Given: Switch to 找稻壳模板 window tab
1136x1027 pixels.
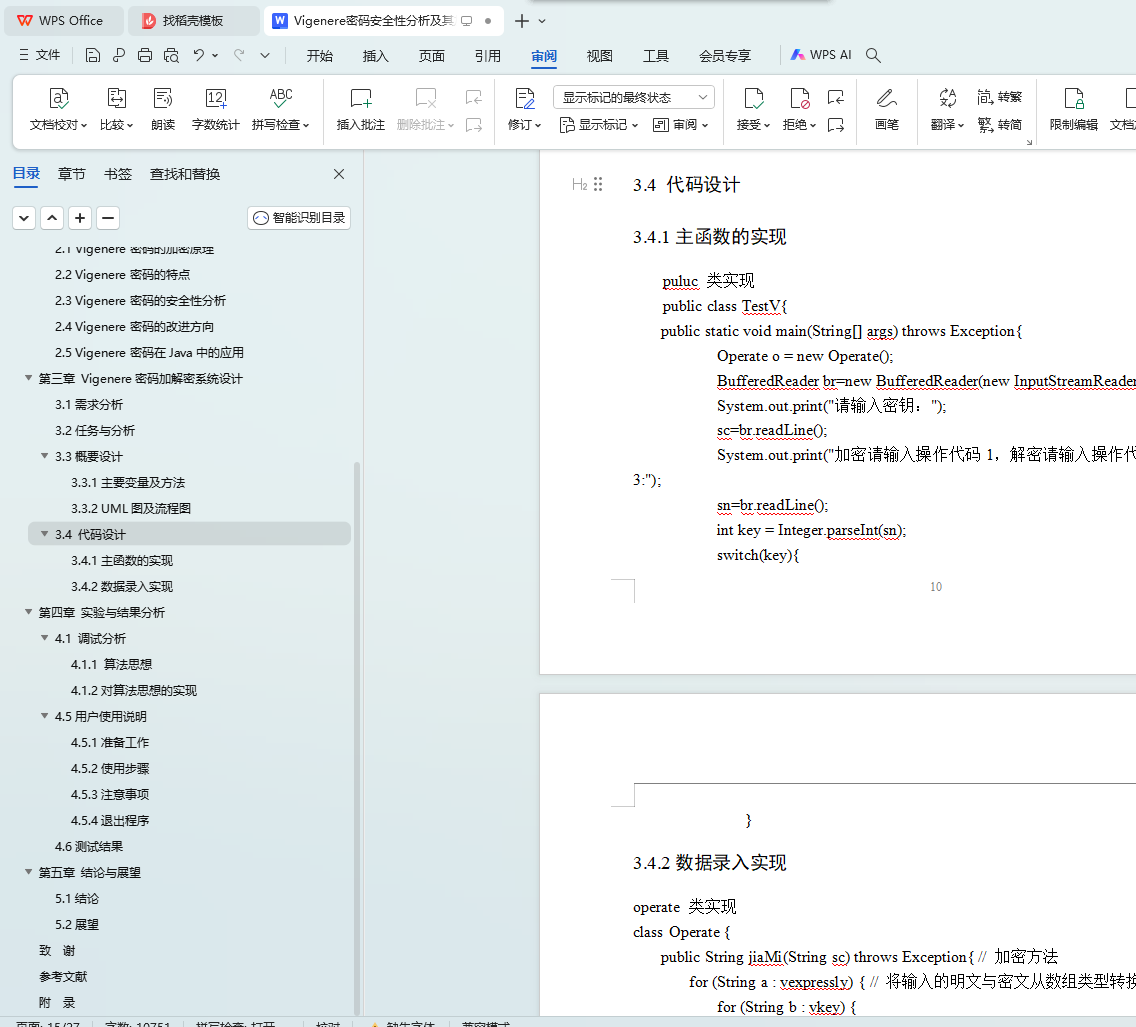Looking at the screenshot, I should (193, 21).
